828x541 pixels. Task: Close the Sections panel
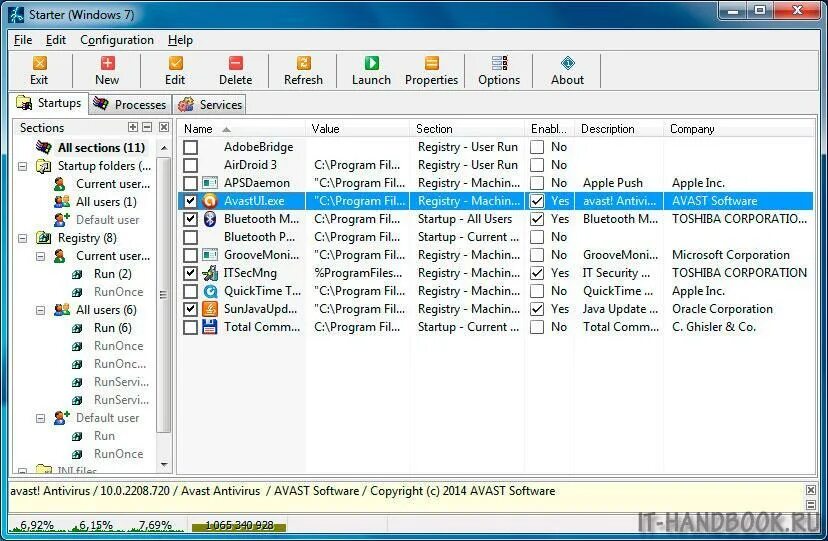[x=164, y=127]
